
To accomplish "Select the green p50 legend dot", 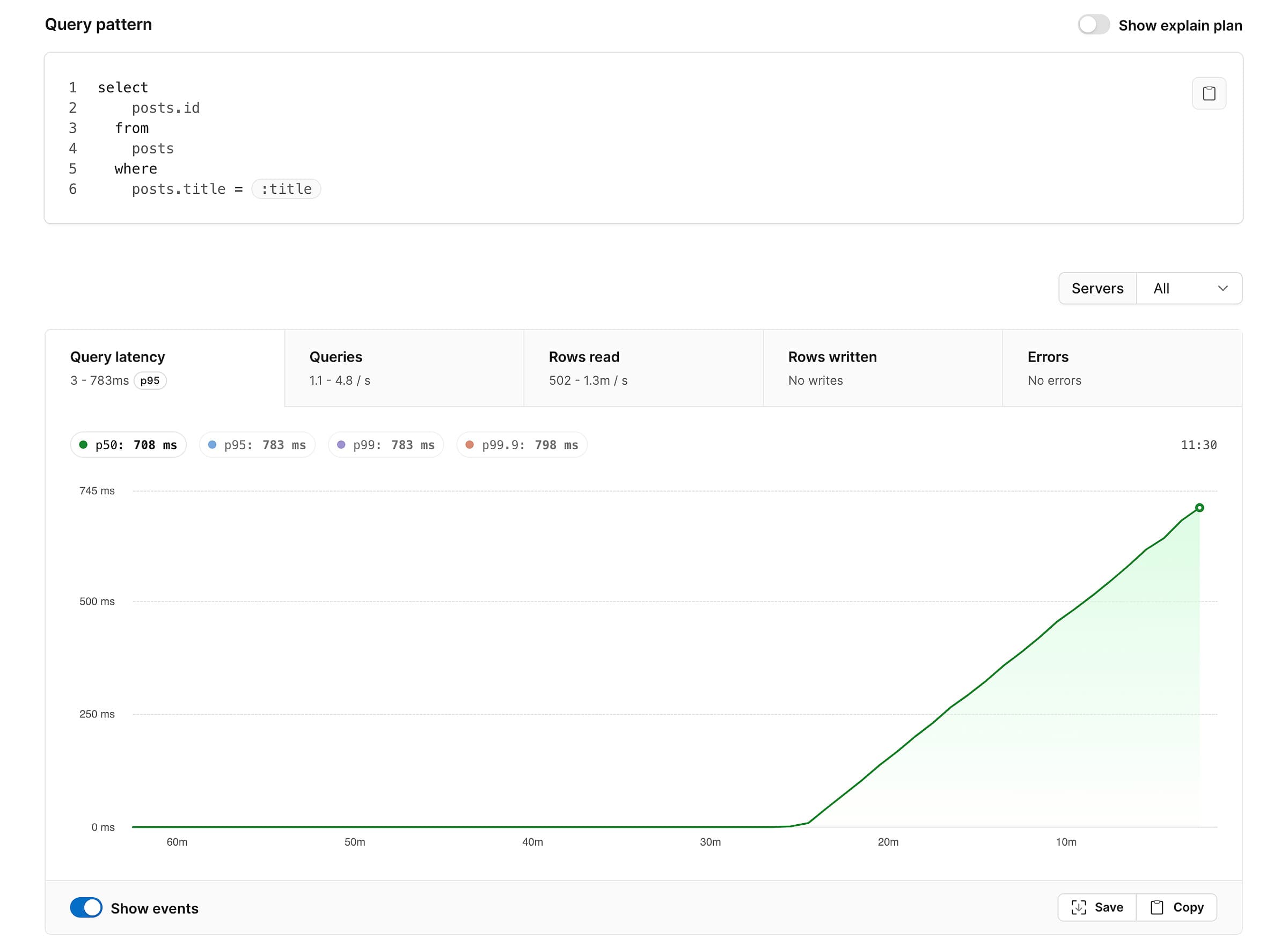I will coord(83,444).
